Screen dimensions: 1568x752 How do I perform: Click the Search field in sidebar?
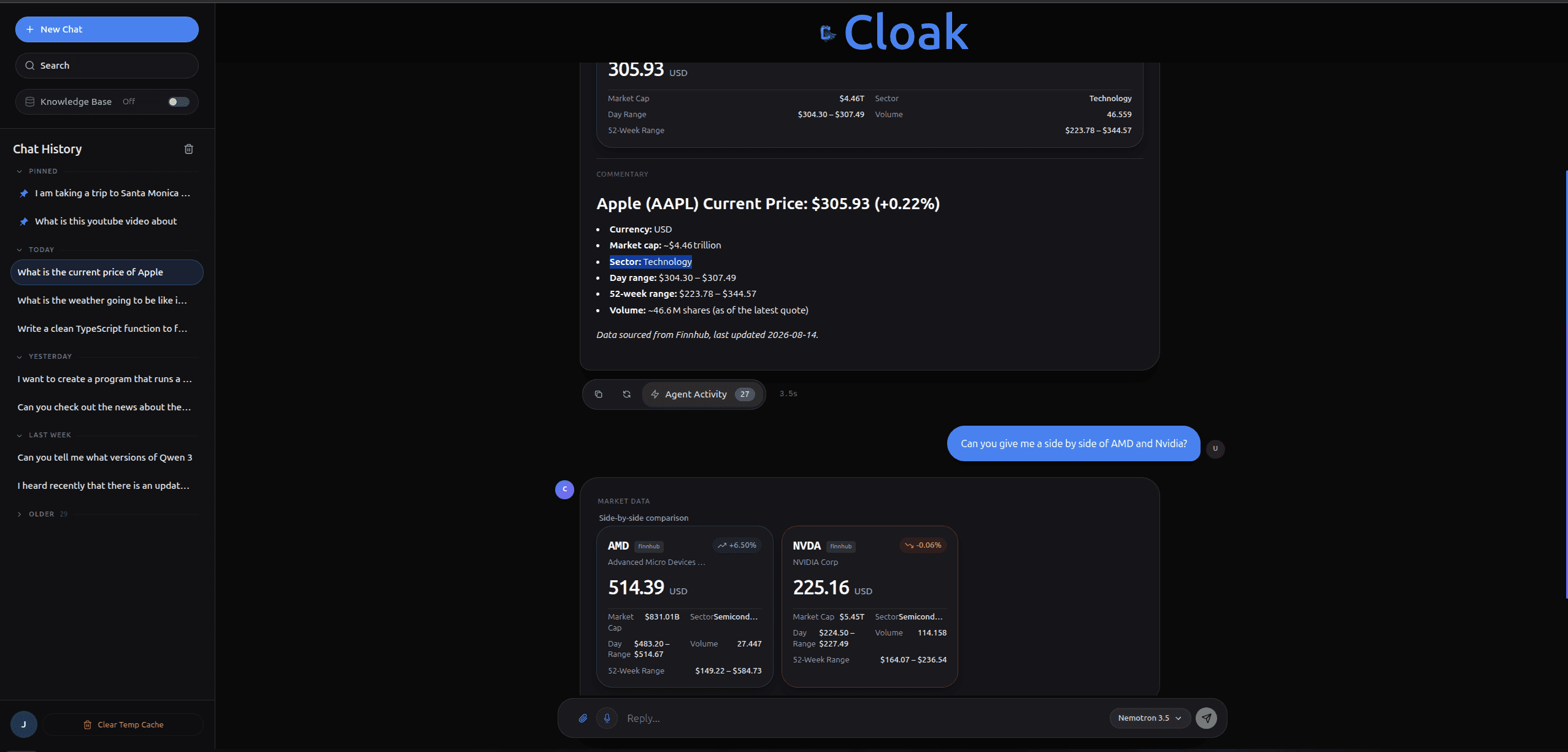click(x=107, y=66)
